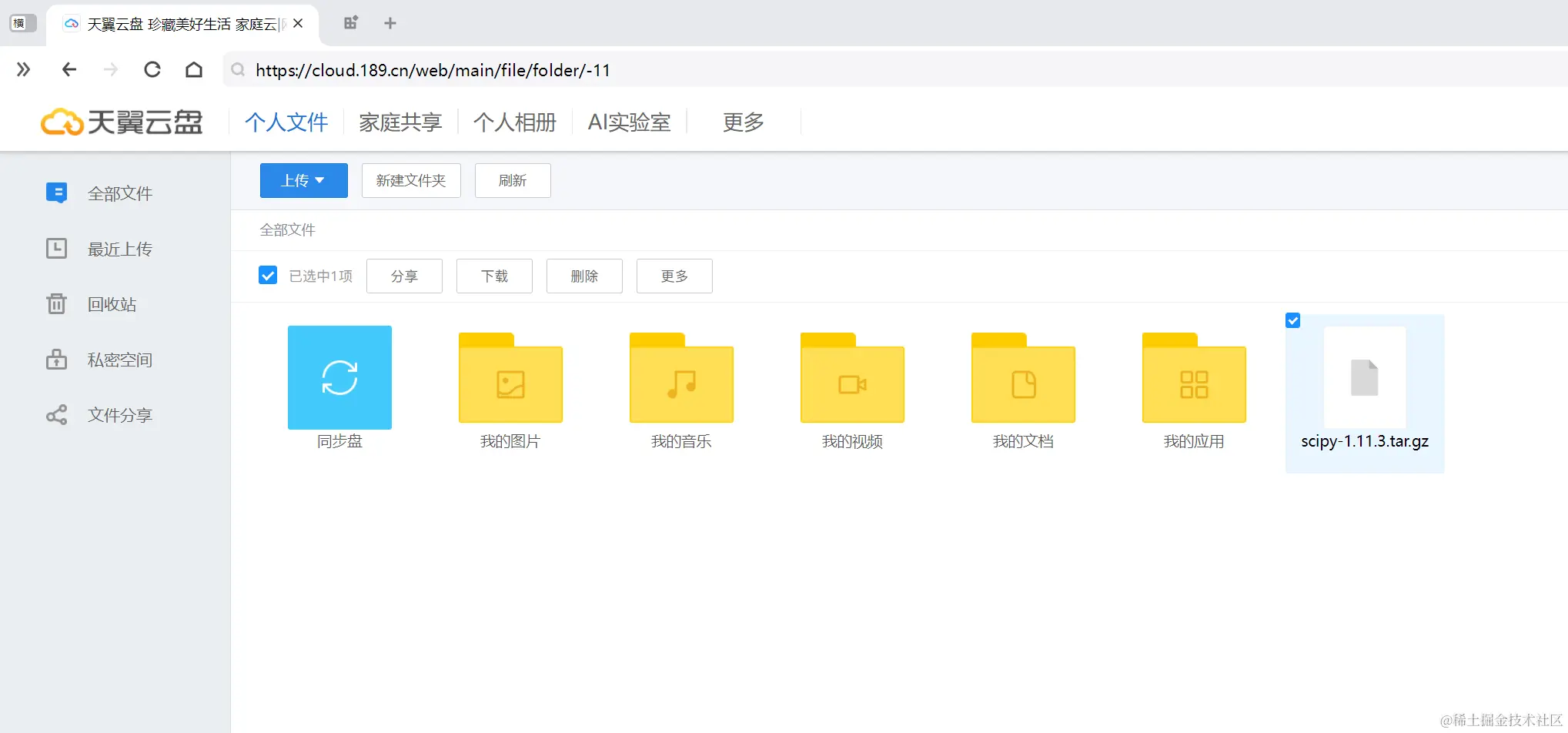Open the 上传 dropdown button

(x=304, y=180)
